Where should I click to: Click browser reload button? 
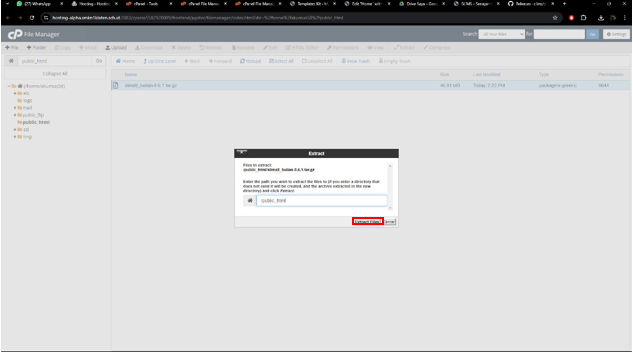pyautogui.click(x=32, y=18)
